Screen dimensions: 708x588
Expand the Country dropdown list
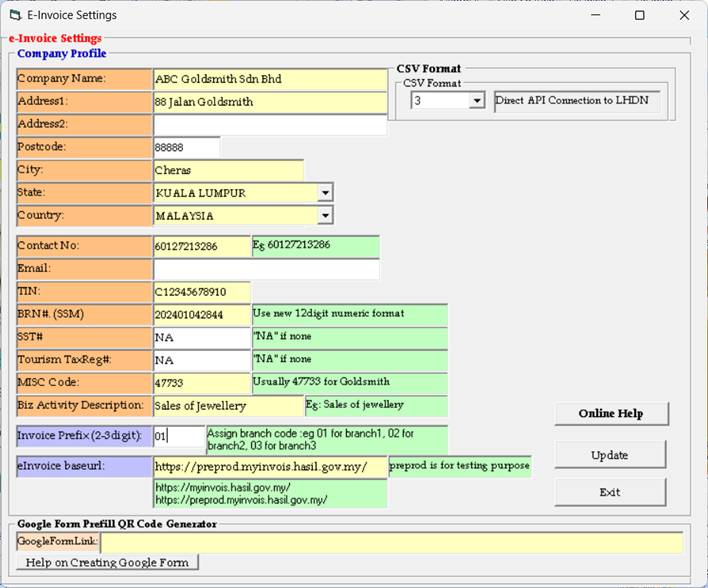pyautogui.click(x=324, y=216)
